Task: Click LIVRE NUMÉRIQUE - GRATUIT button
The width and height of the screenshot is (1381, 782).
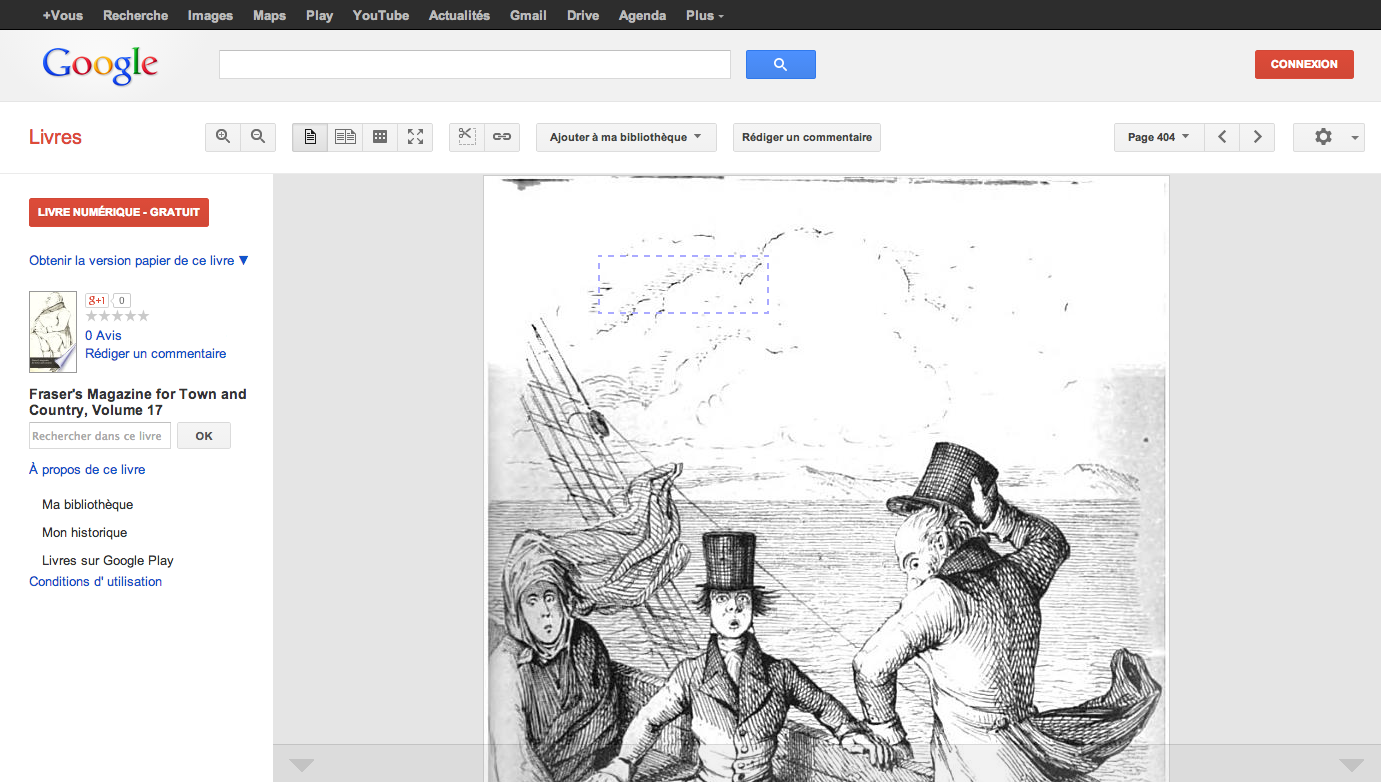Action: click(x=119, y=212)
